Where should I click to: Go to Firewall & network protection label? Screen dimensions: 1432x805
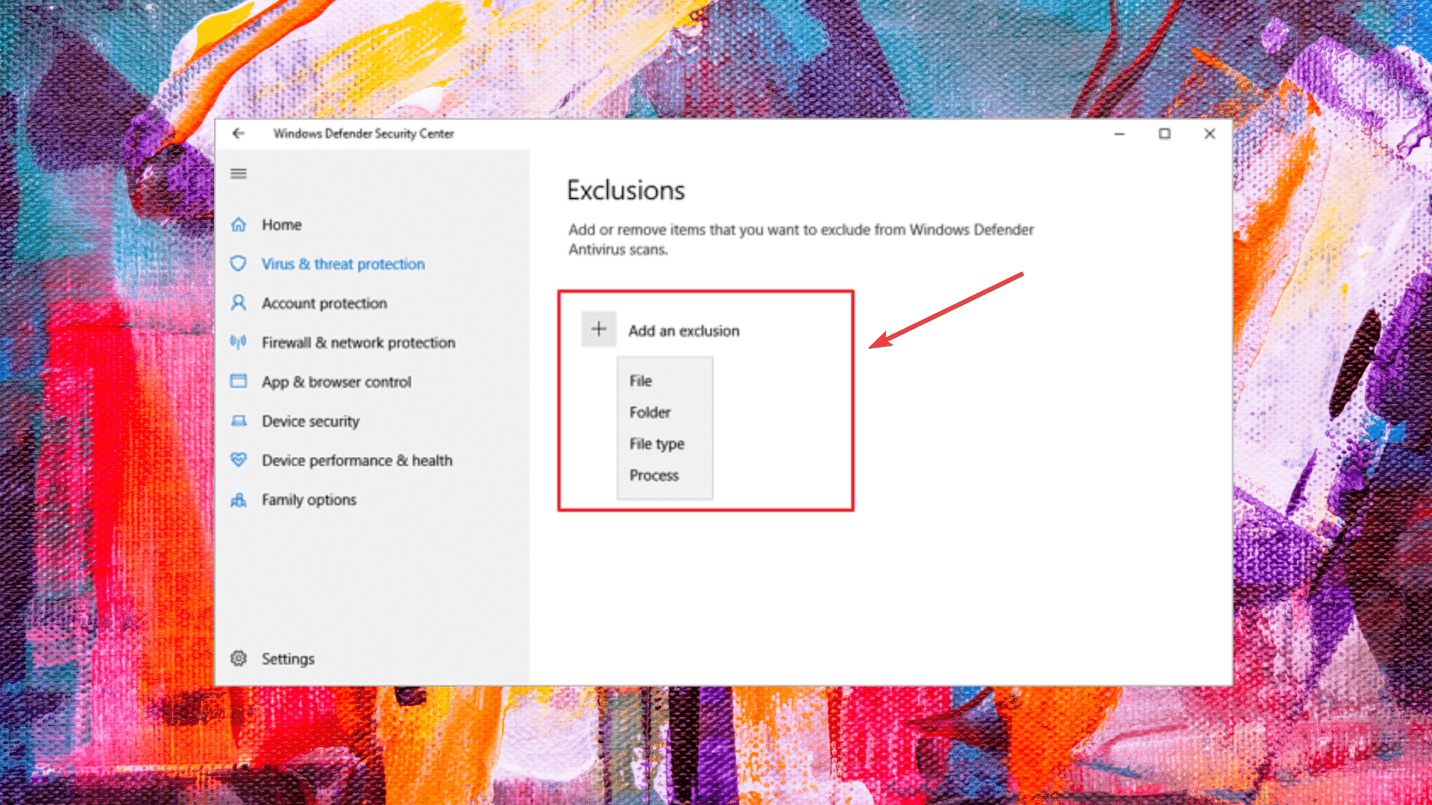point(358,342)
